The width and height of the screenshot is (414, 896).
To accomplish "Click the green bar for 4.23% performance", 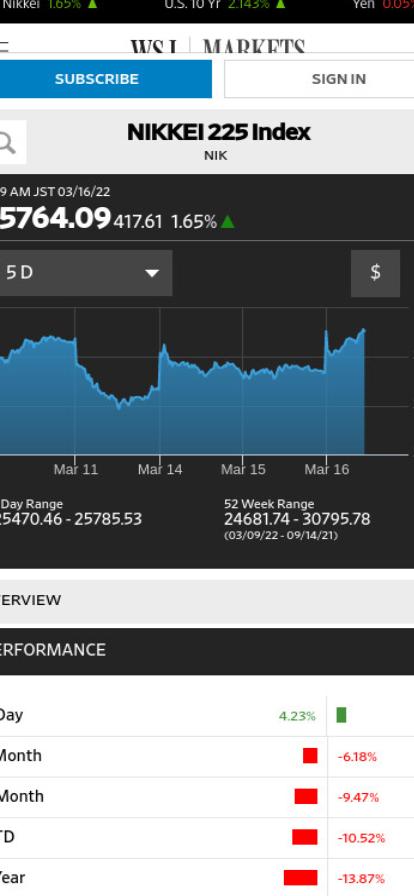I will click(341, 715).
